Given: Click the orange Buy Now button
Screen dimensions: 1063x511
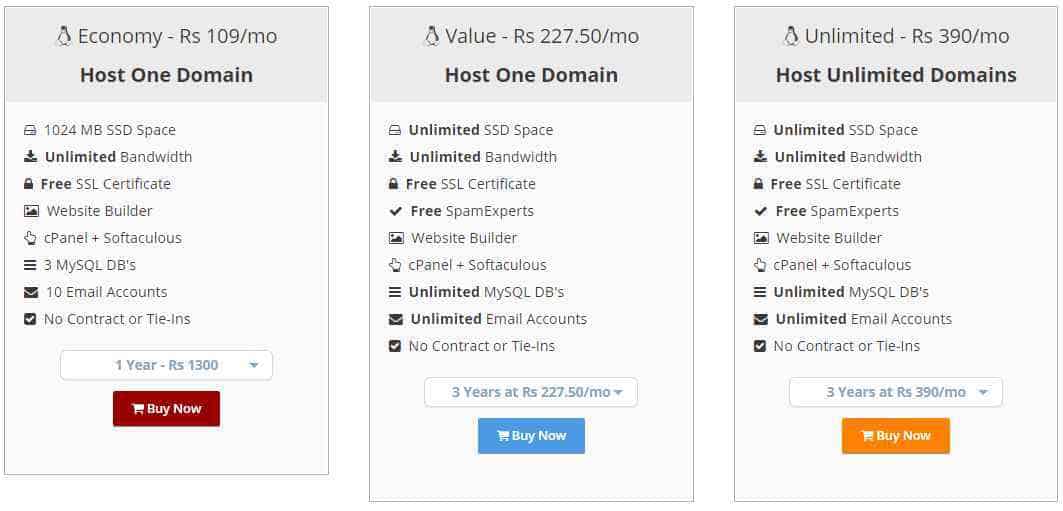Looking at the screenshot, I should coord(896,436).
